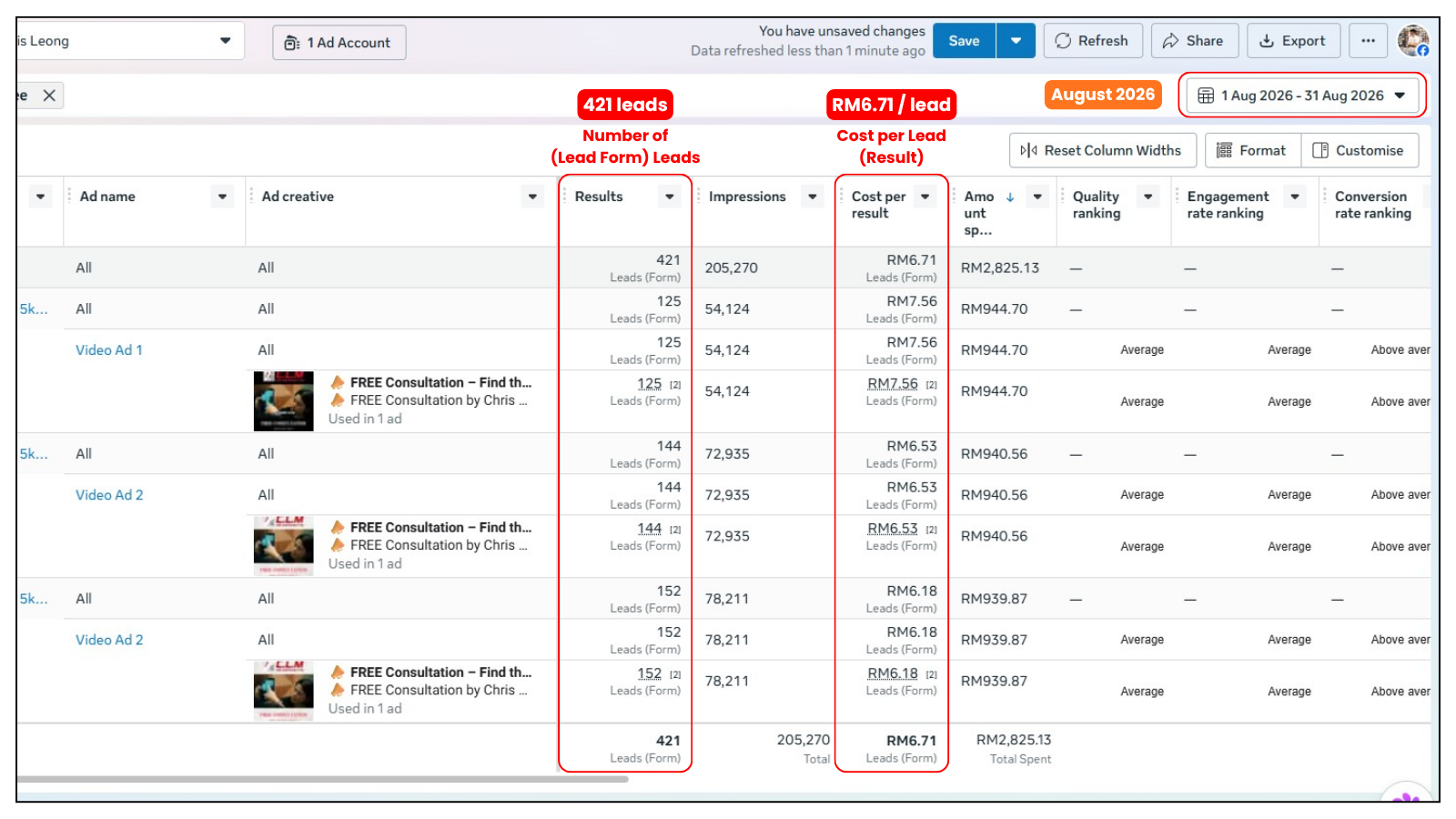Image resolution: width=1456 pixels, height=819 pixels.
Task: Click the underlined RM6.53 cost value
Action: pyautogui.click(x=893, y=529)
